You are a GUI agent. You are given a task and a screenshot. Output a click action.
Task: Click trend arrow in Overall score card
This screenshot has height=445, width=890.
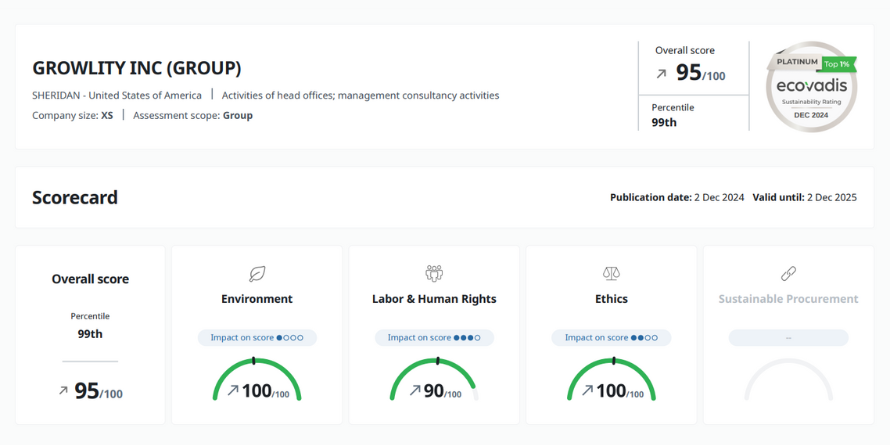63,391
